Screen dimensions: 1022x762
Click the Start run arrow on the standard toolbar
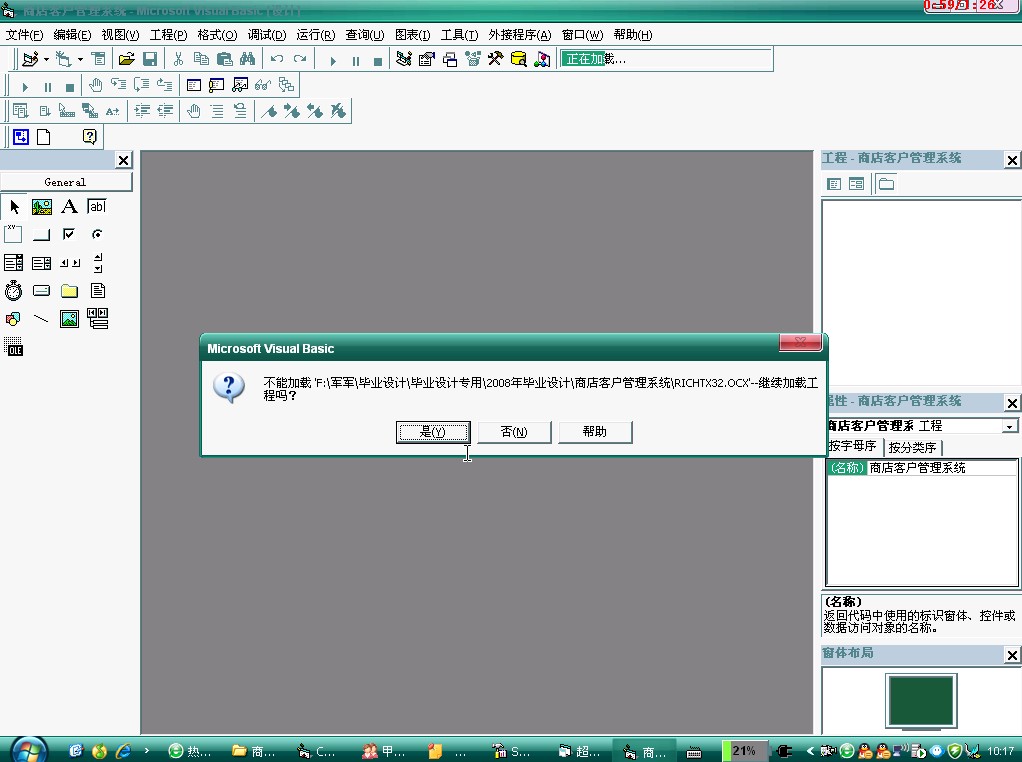point(332,61)
